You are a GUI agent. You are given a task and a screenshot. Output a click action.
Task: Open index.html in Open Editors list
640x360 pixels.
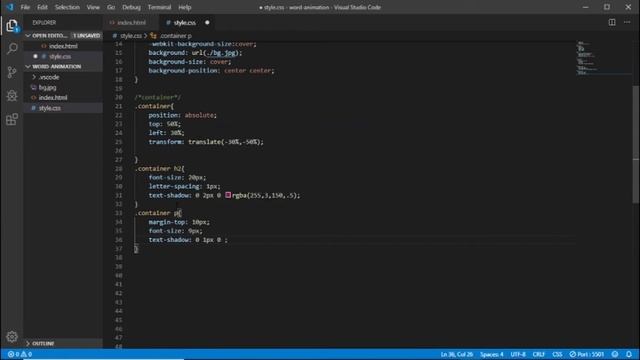pos(63,46)
